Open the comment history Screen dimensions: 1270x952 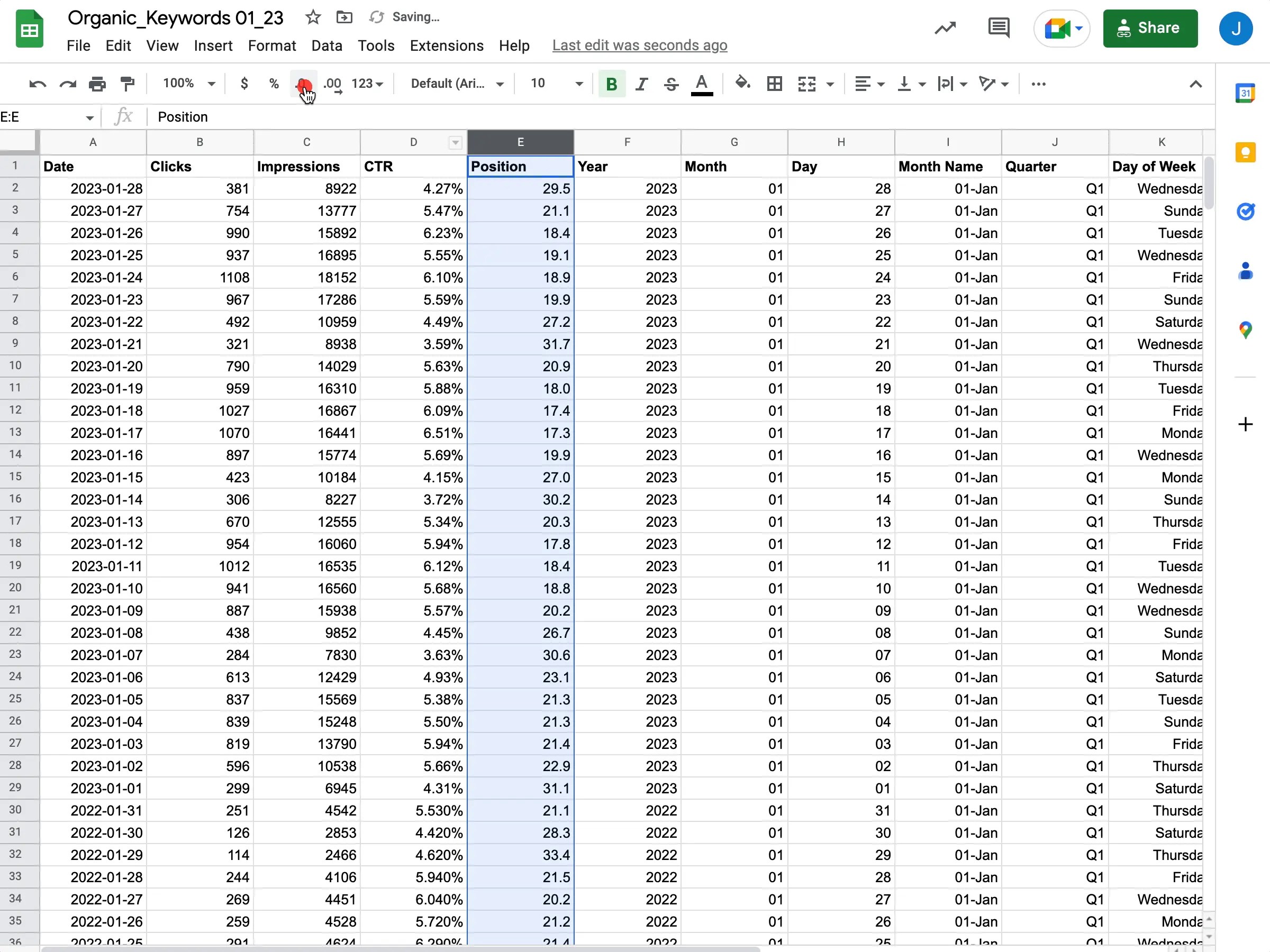998,28
